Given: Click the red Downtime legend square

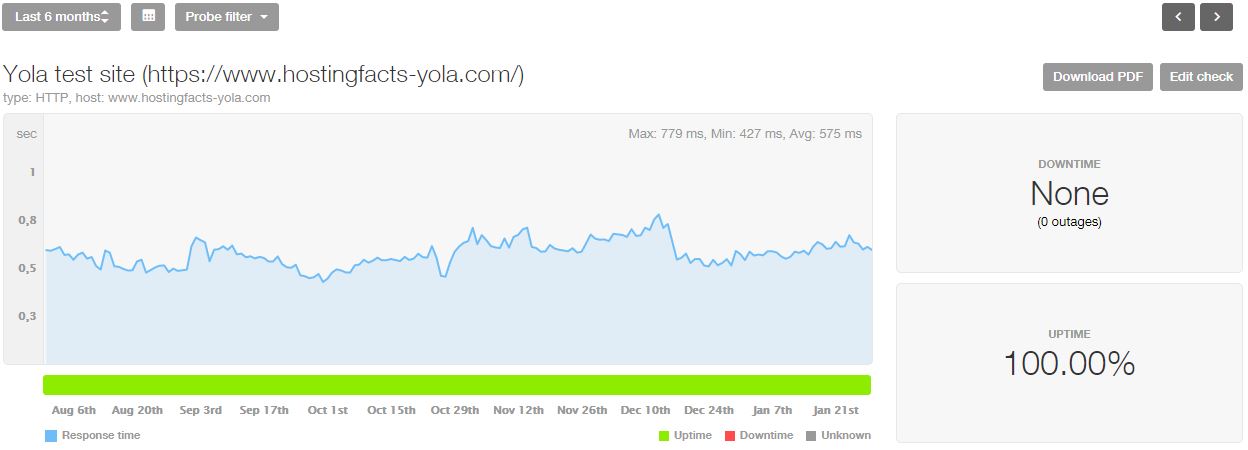Looking at the screenshot, I should [730, 436].
